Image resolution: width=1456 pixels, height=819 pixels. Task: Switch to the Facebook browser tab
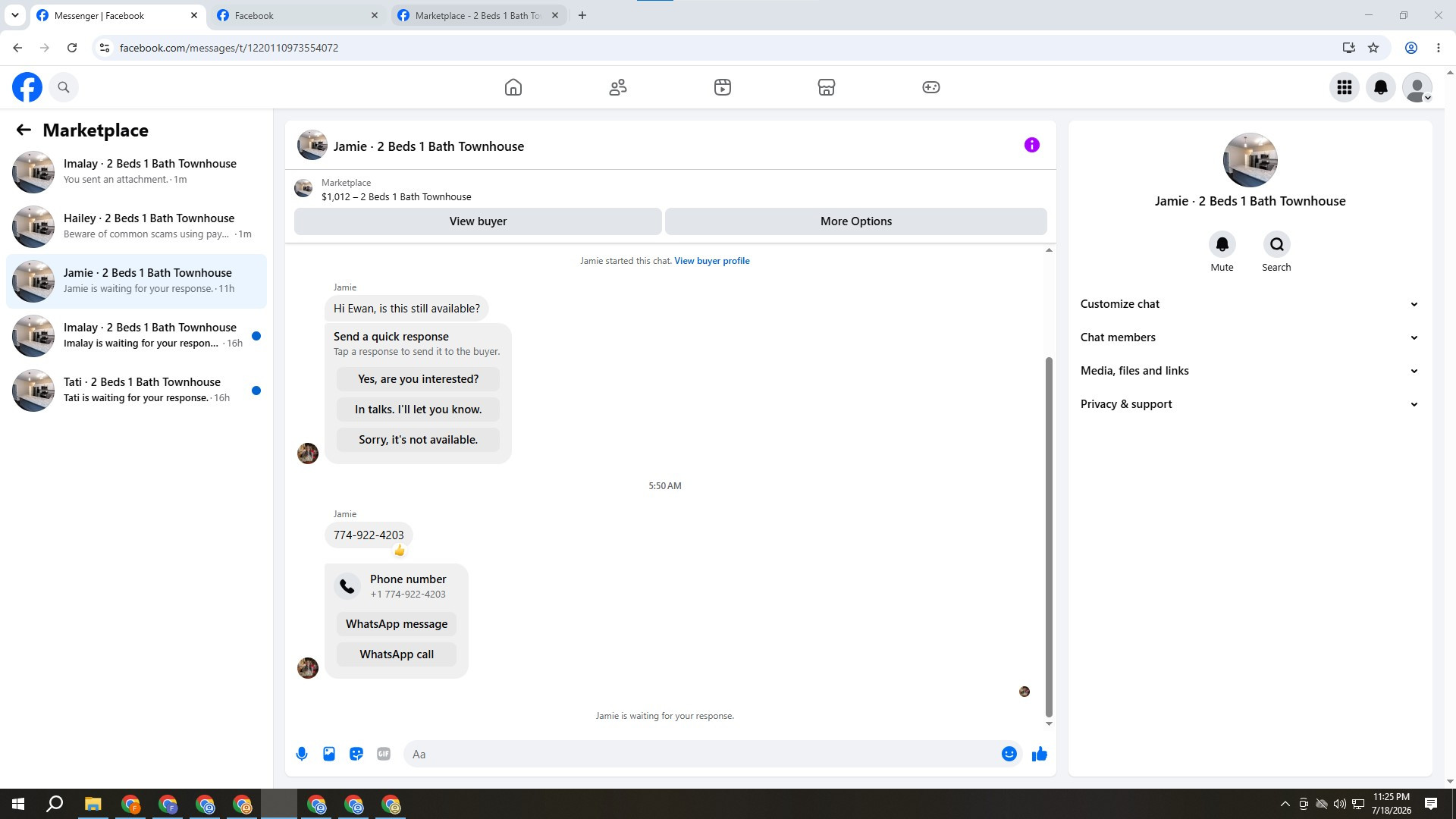297,15
